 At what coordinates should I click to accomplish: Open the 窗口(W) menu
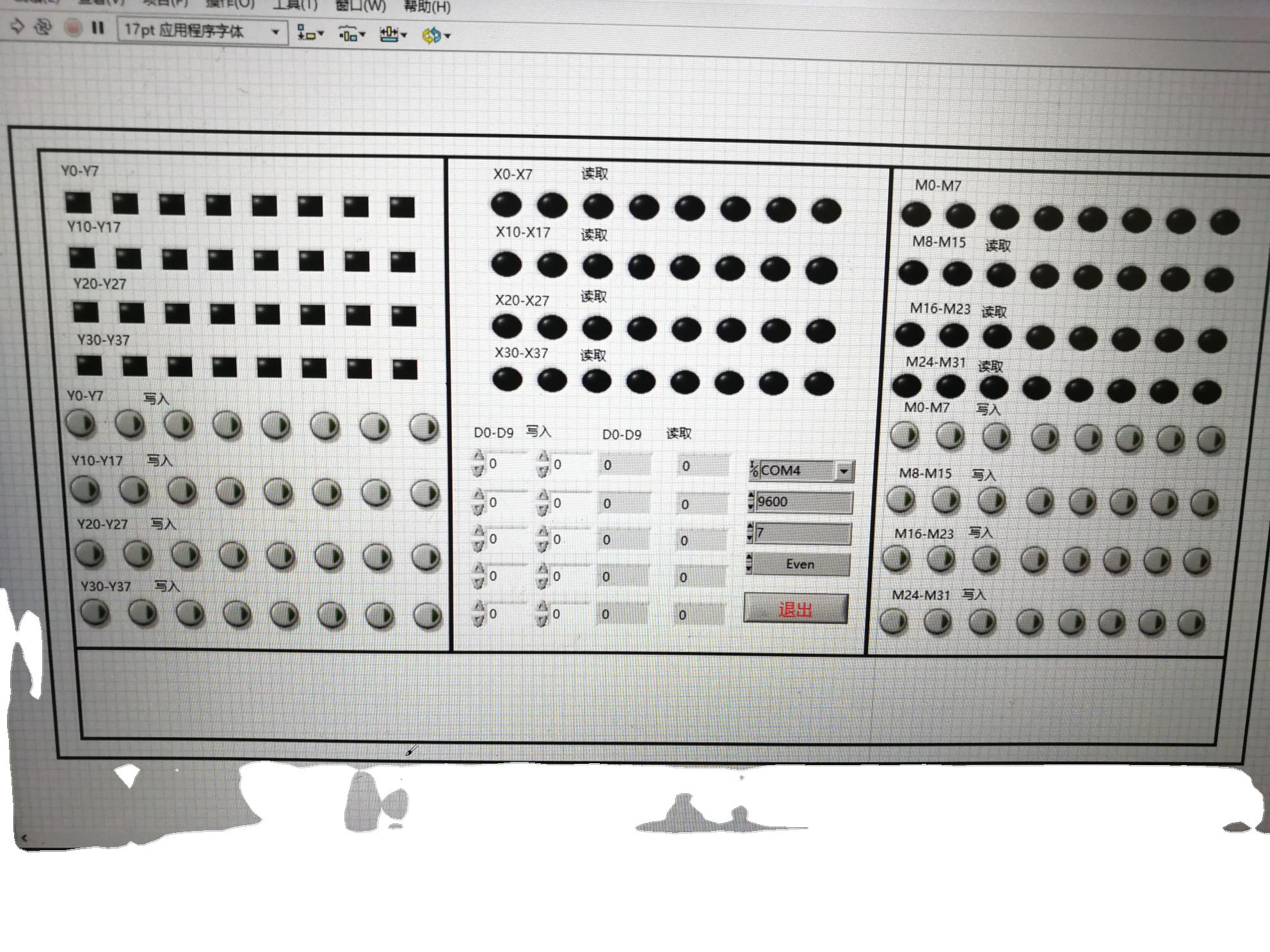click(x=360, y=6)
